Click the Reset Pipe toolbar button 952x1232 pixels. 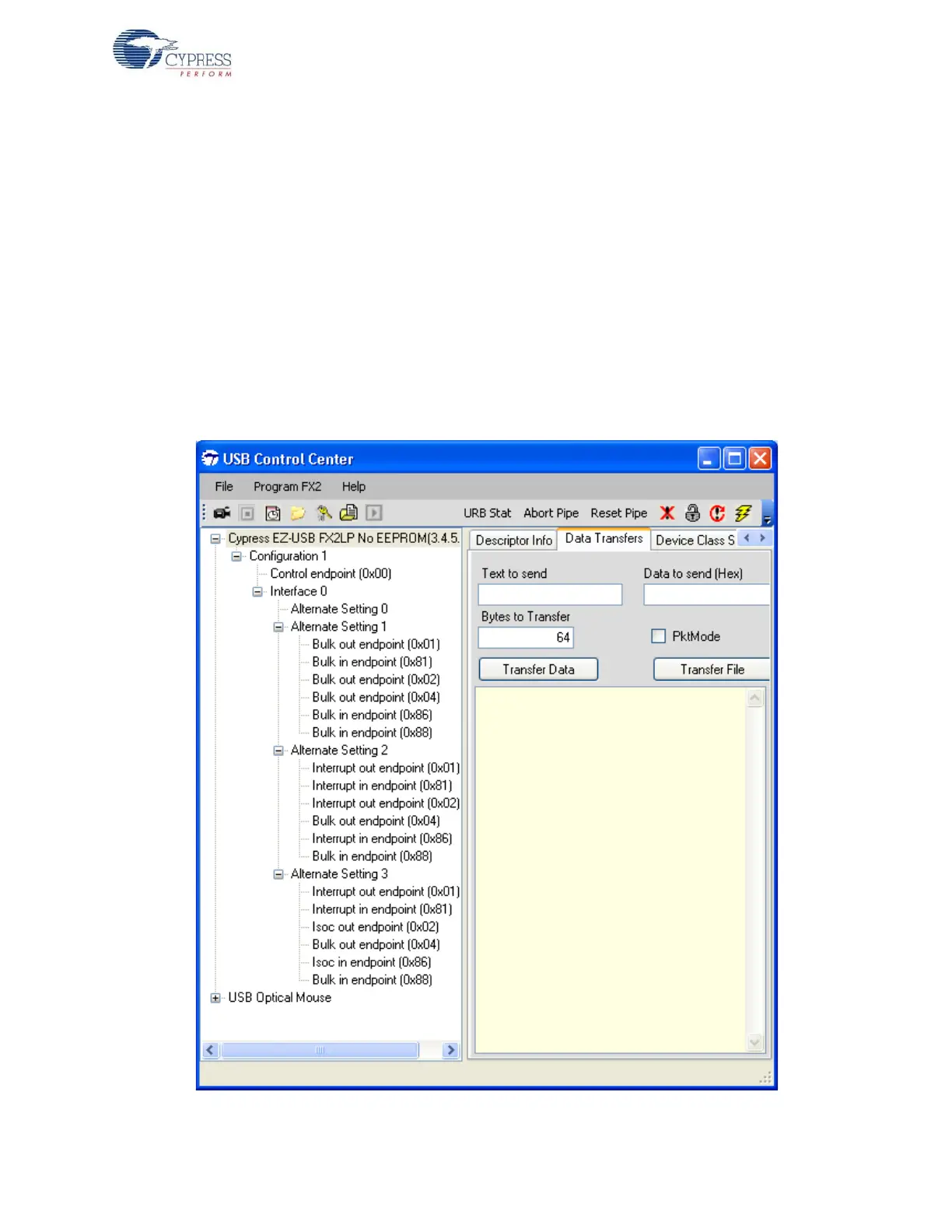(618, 513)
